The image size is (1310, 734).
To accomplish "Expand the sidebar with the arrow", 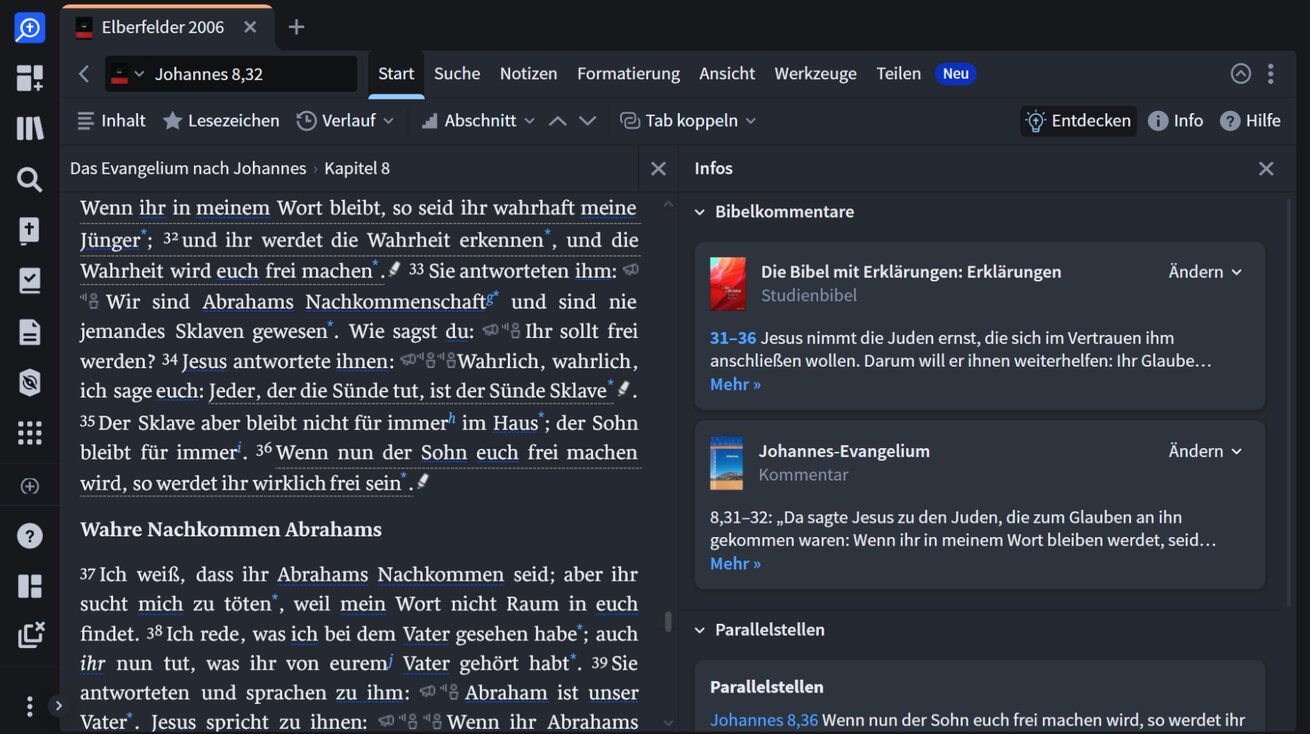I will [x=58, y=706].
